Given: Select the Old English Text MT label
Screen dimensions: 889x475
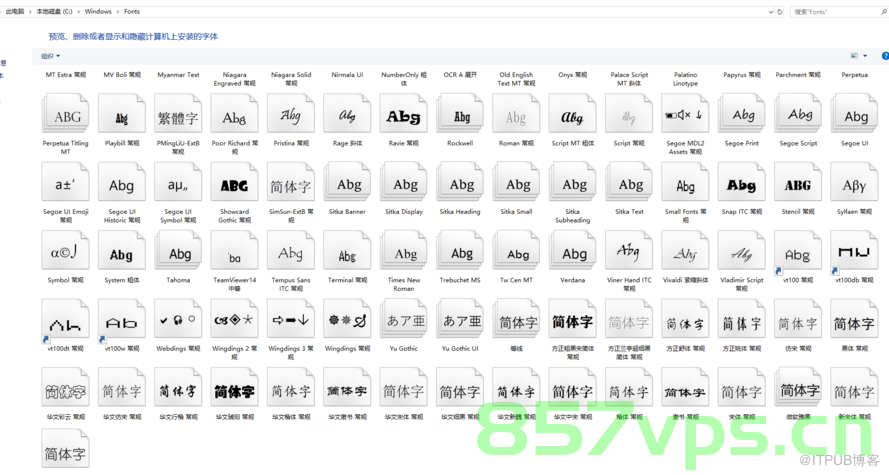Looking at the screenshot, I should 516,79.
